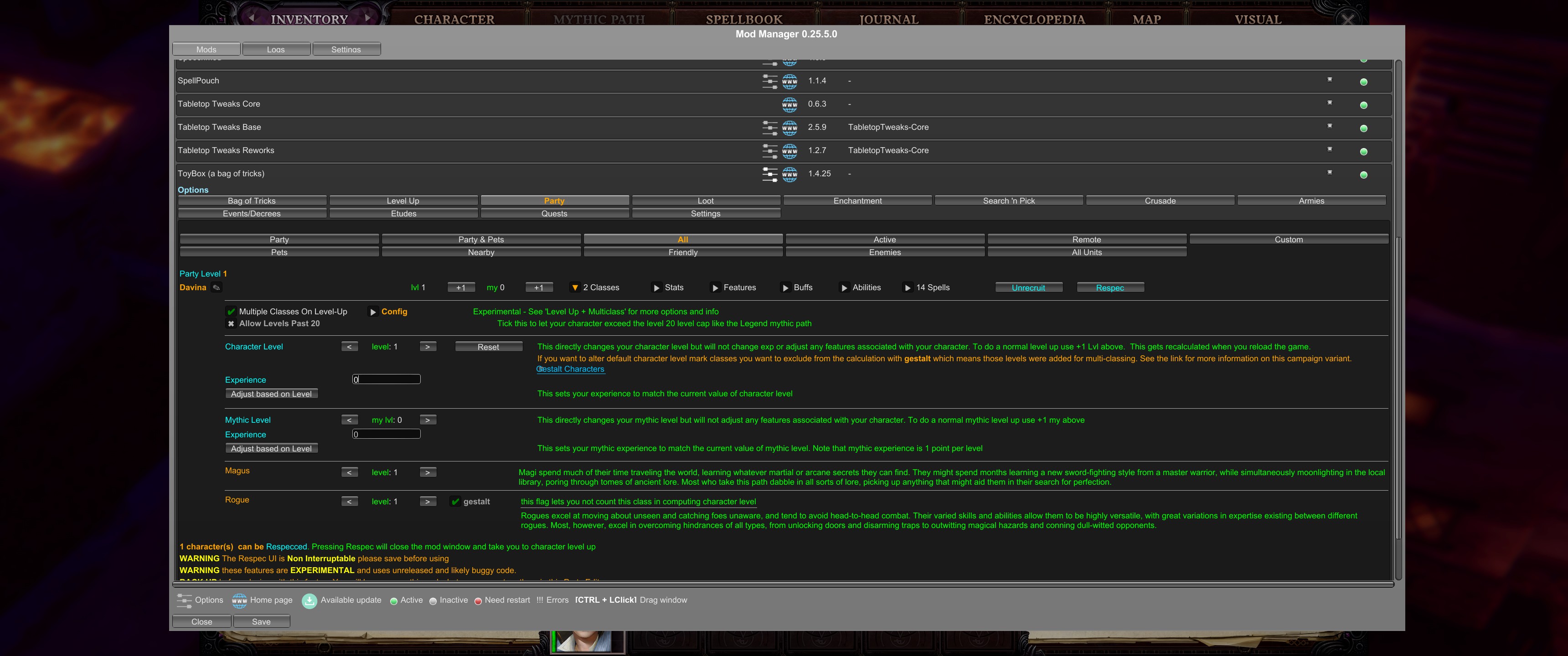Collapse the 2 Classes section
Viewport: 1568px width, 656px height.
[x=575, y=288]
